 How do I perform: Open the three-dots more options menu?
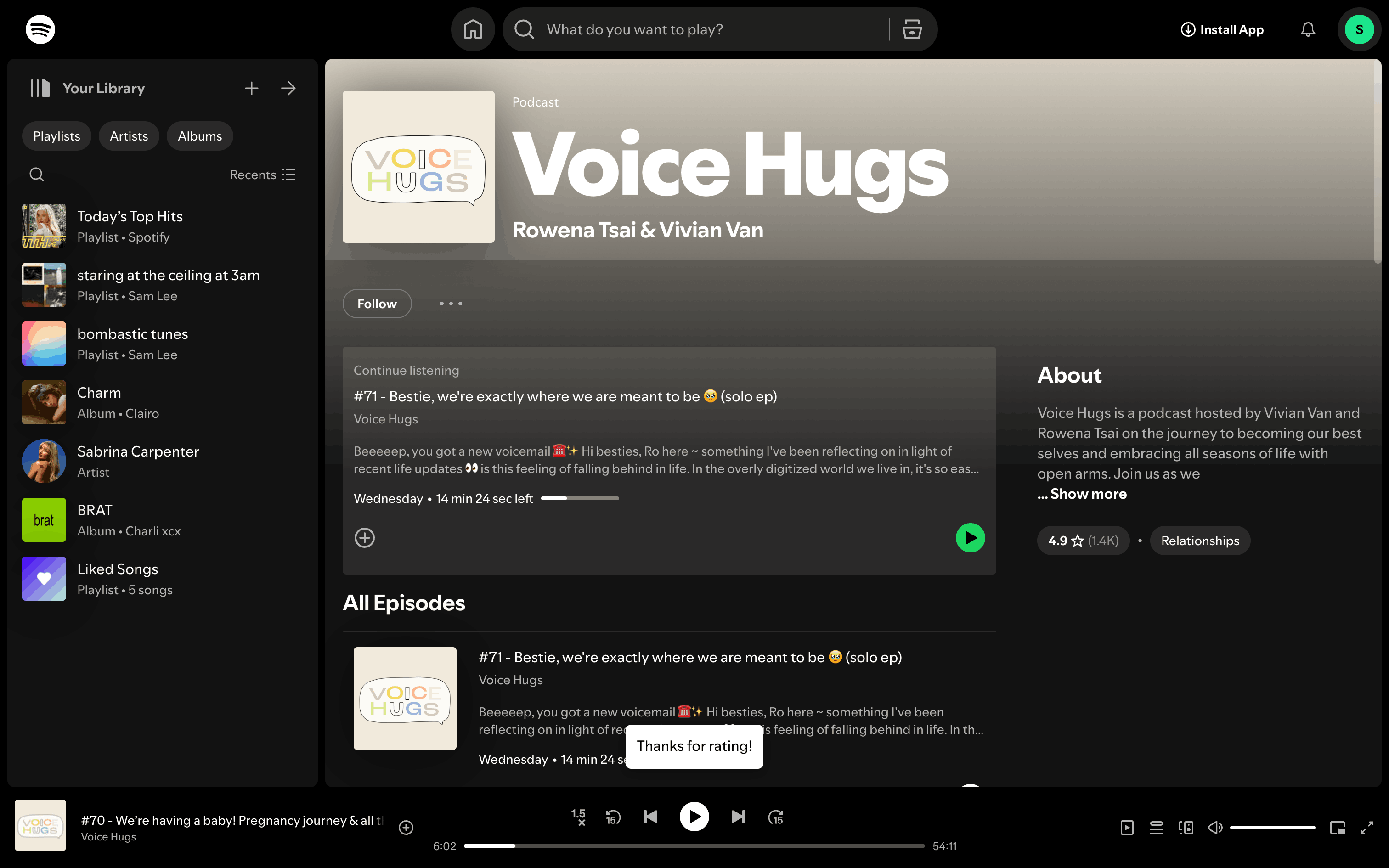pos(451,304)
